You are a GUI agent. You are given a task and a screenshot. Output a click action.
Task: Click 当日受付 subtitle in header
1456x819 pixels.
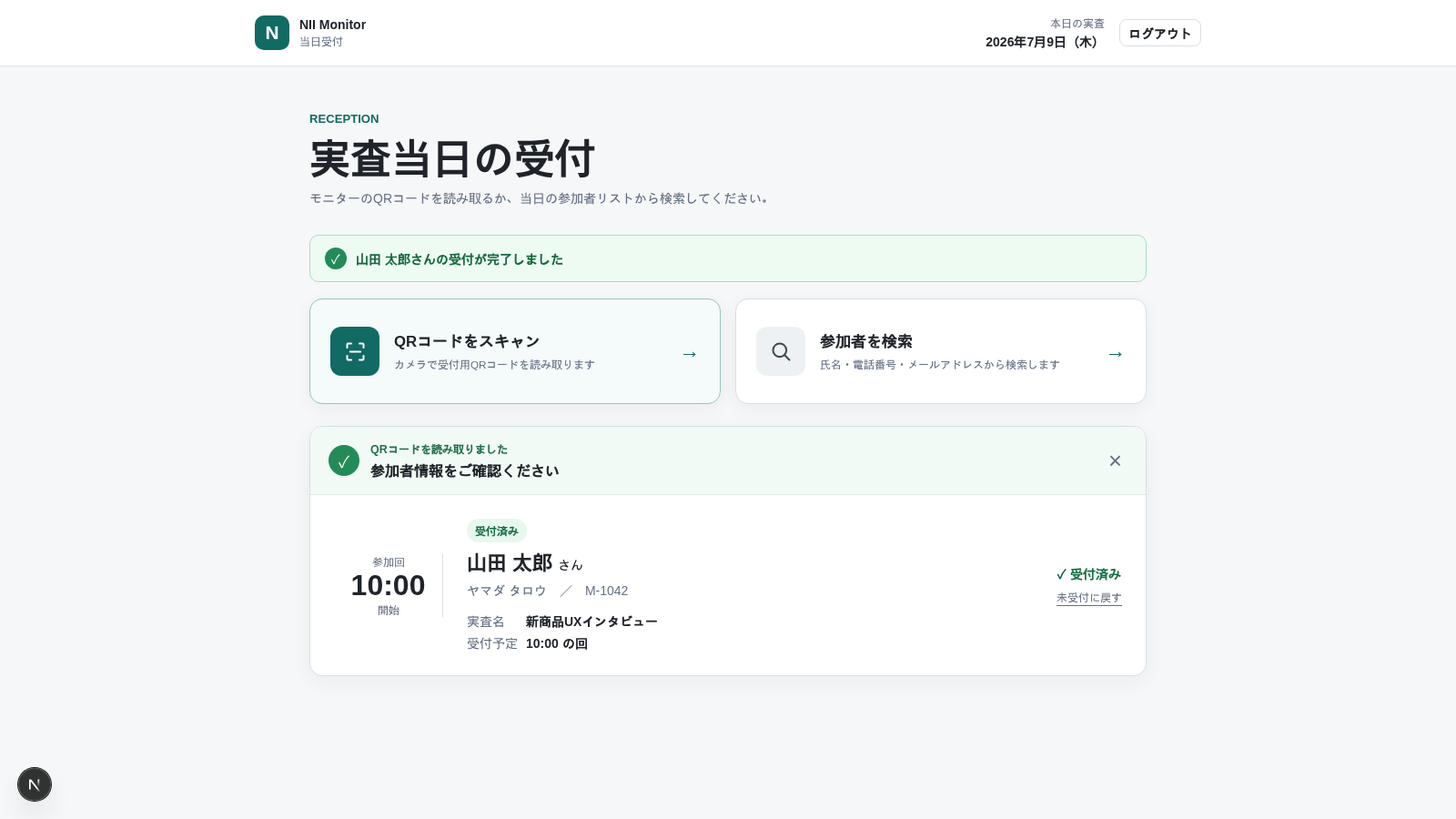tap(321, 42)
